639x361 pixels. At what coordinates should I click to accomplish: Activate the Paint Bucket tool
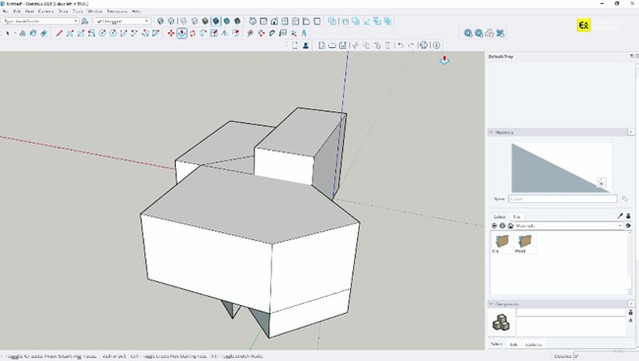pyautogui.click(x=33, y=33)
